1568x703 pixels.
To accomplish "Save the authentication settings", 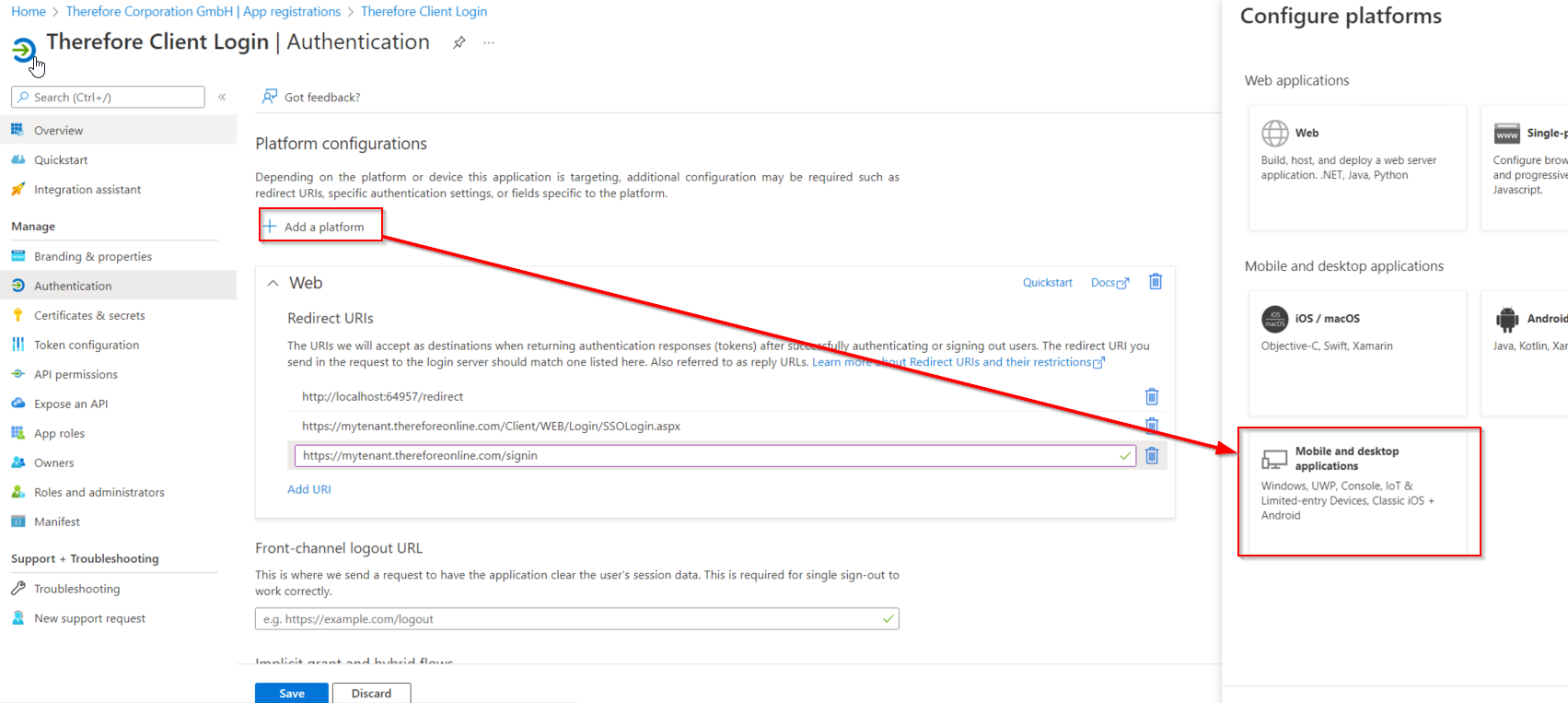I will (292, 693).
